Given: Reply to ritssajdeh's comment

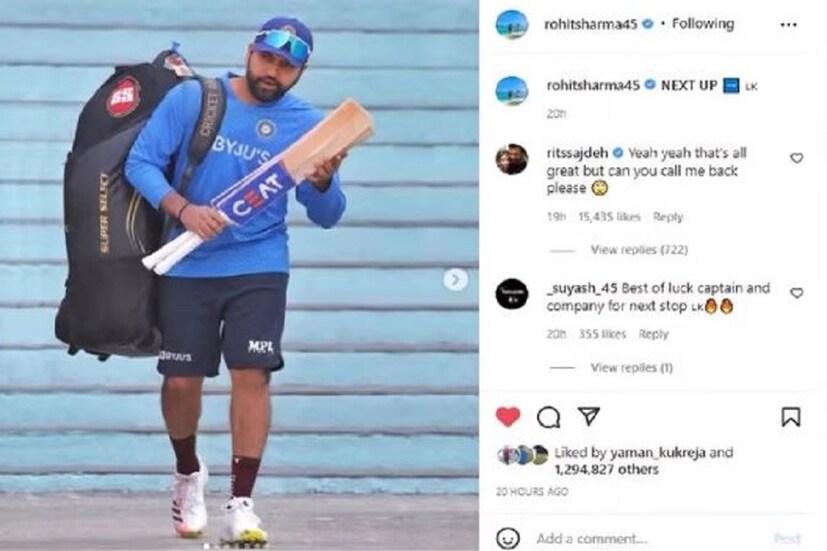Looking at the screenshot, I should click(668, 217).
